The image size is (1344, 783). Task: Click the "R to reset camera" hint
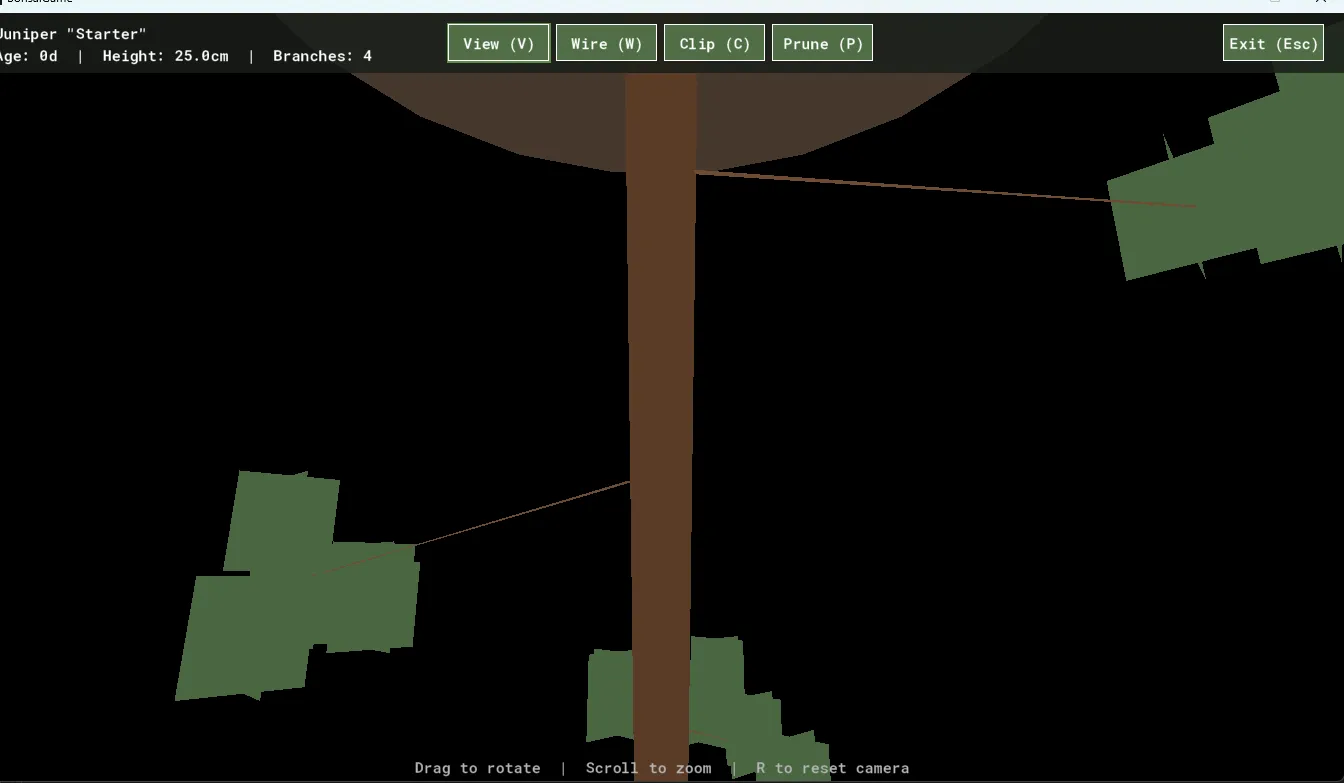tap(832, 768)
